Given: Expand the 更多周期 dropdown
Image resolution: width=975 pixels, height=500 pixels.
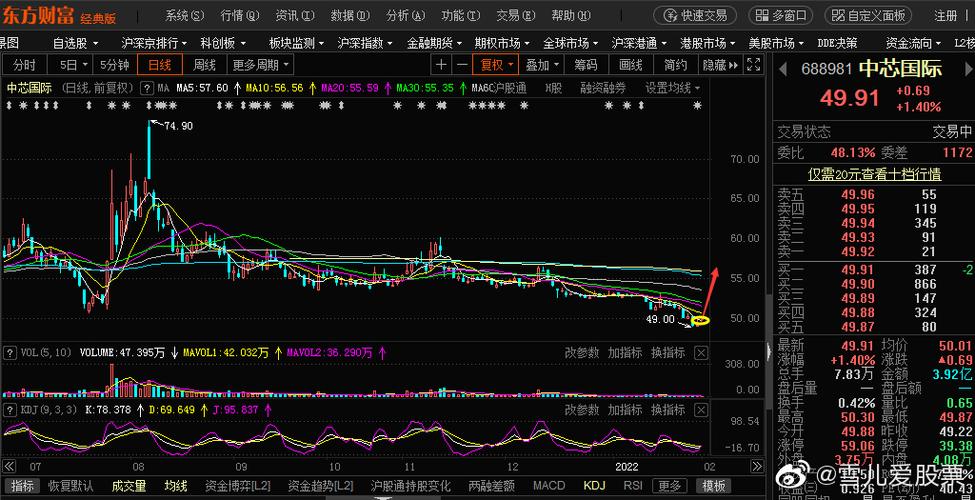Looking at the screenshot, I should [x=260, y=64].
